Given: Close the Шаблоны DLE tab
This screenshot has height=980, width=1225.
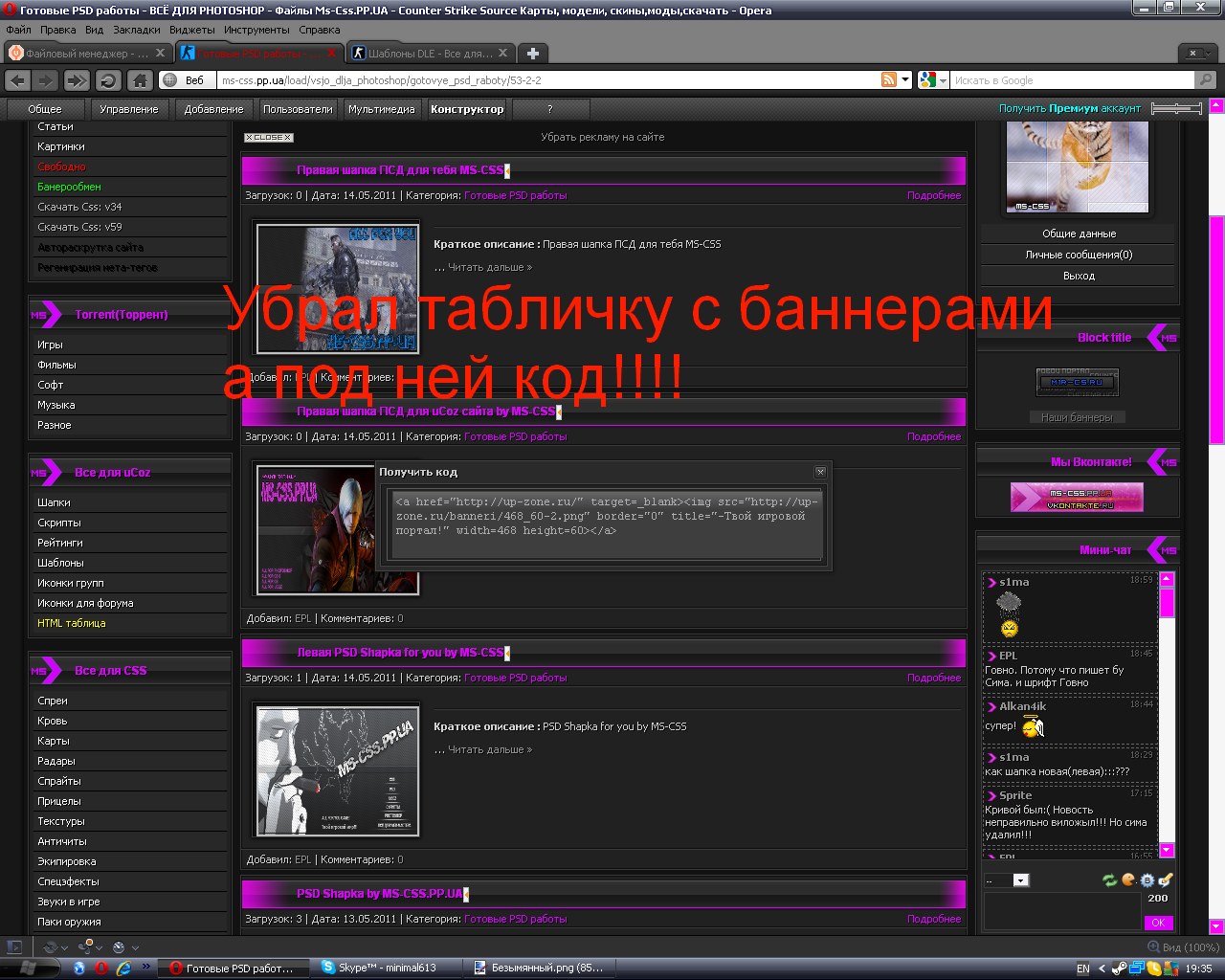Looking at the screenshot, I should [503, 53].
